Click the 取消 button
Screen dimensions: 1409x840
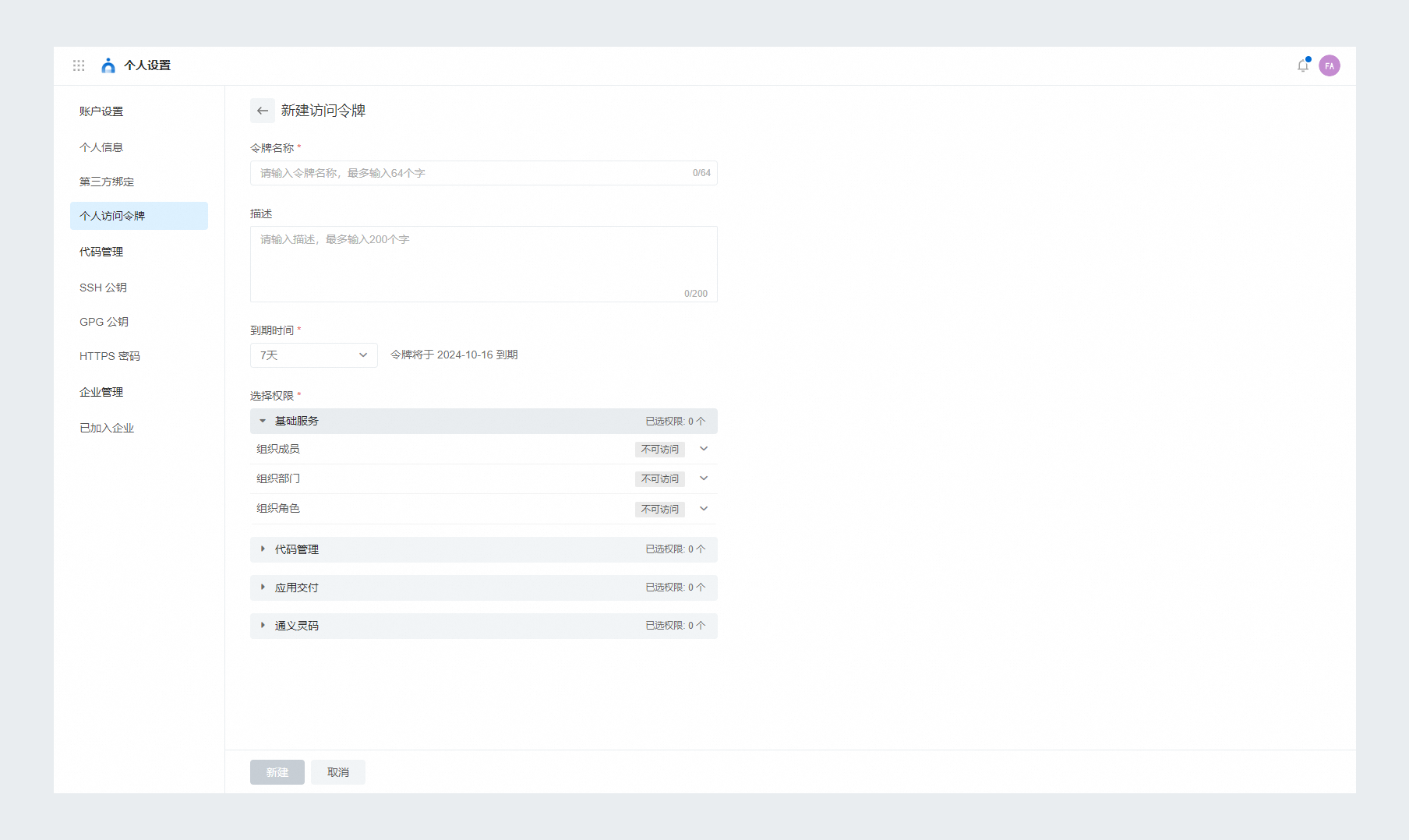point(338,772)
